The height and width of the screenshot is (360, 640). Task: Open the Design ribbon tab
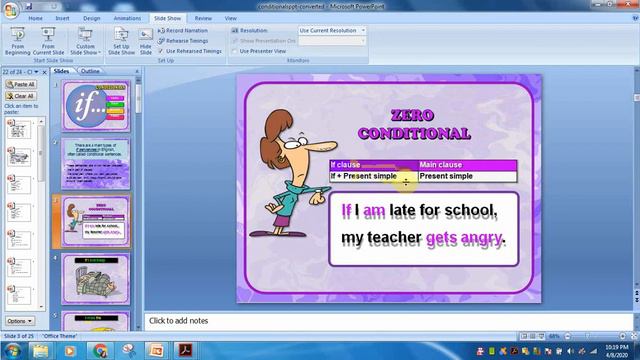click(91, 18)
